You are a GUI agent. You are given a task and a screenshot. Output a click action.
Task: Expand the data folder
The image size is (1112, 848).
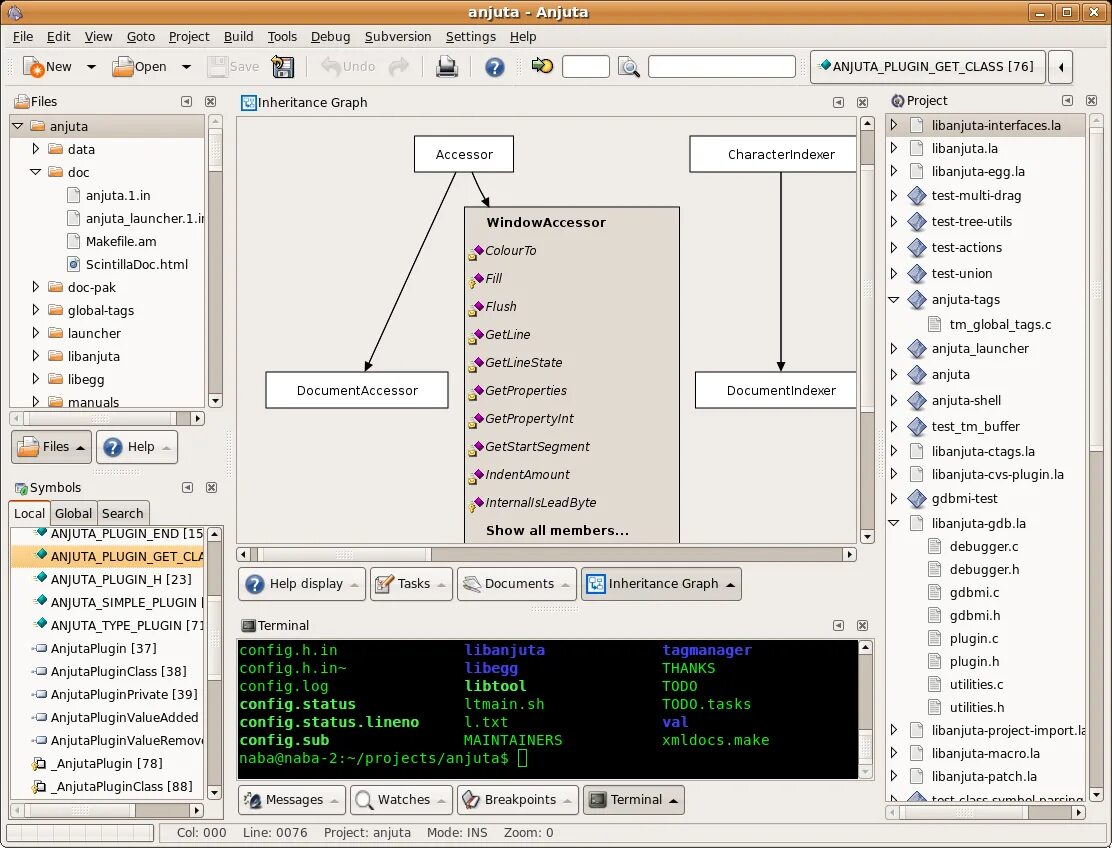pyautogui.click(x=35, y=149)
